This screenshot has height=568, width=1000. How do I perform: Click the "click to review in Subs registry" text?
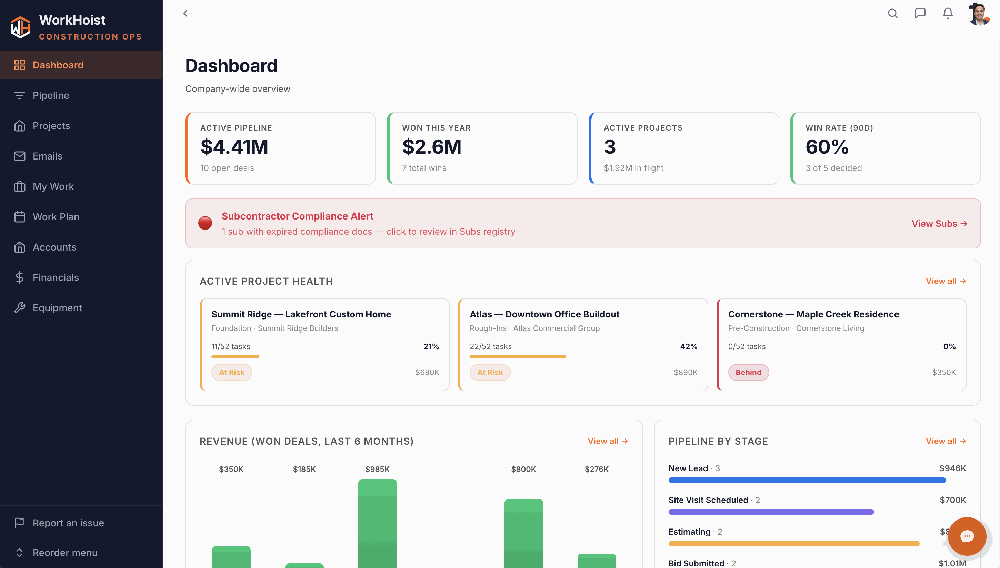coord(451,232)
